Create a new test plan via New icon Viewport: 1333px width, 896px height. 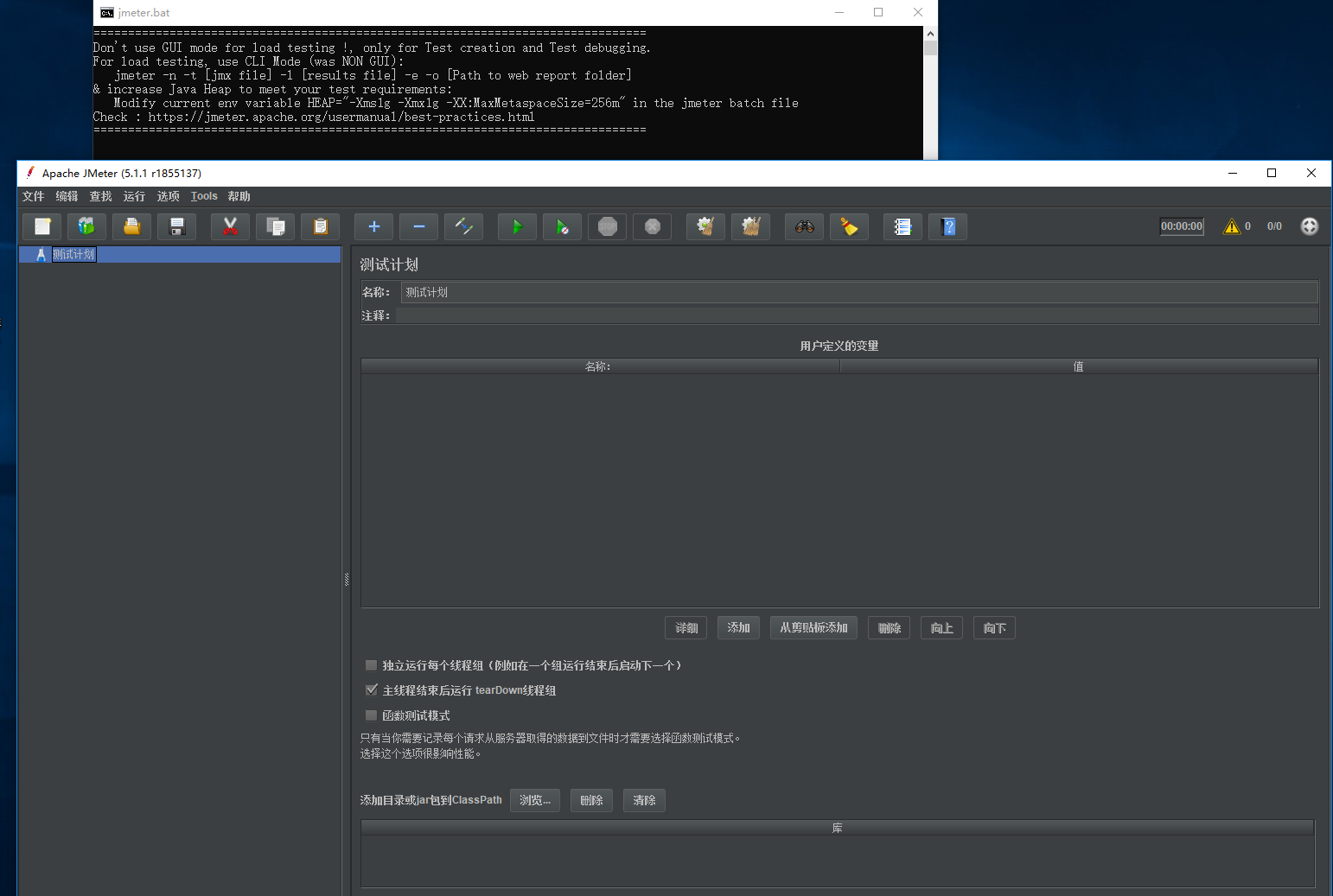click(41, 226)
